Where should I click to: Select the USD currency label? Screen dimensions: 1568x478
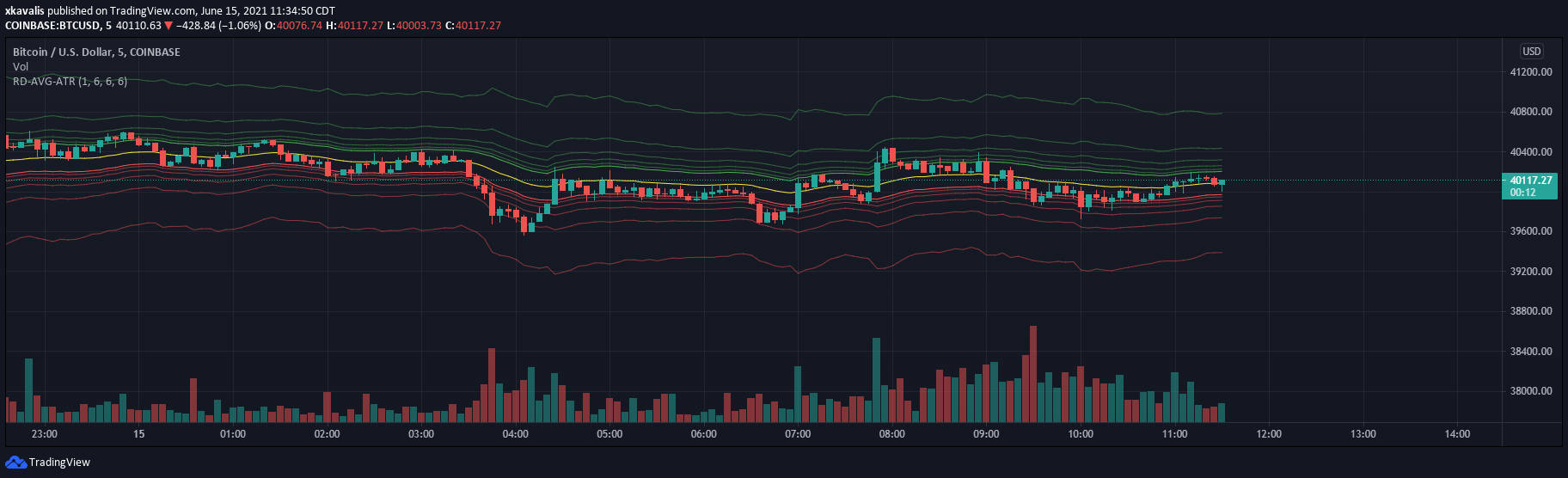1532,52
